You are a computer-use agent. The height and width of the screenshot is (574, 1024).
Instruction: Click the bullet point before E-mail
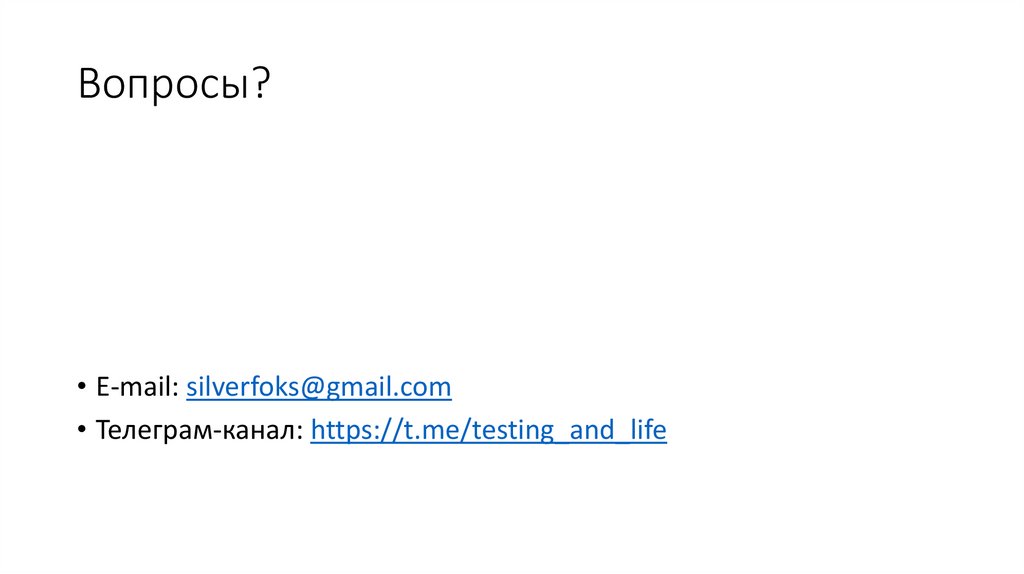pyautogui.click(x=81, y=388)
